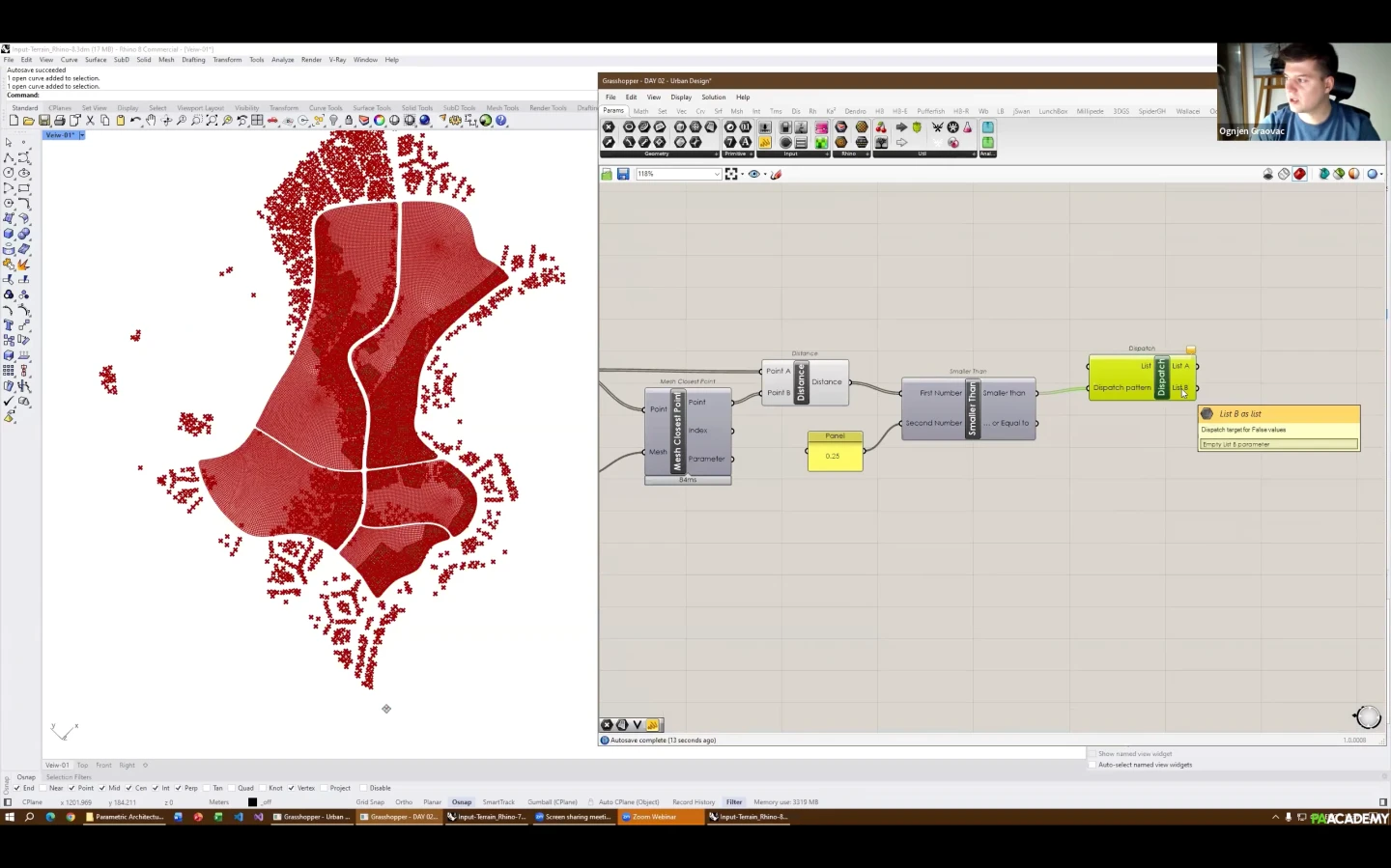This screenshot has width=1391, height=868.
Task: Click the black layer color swatch
Action: tap(253, 802)
